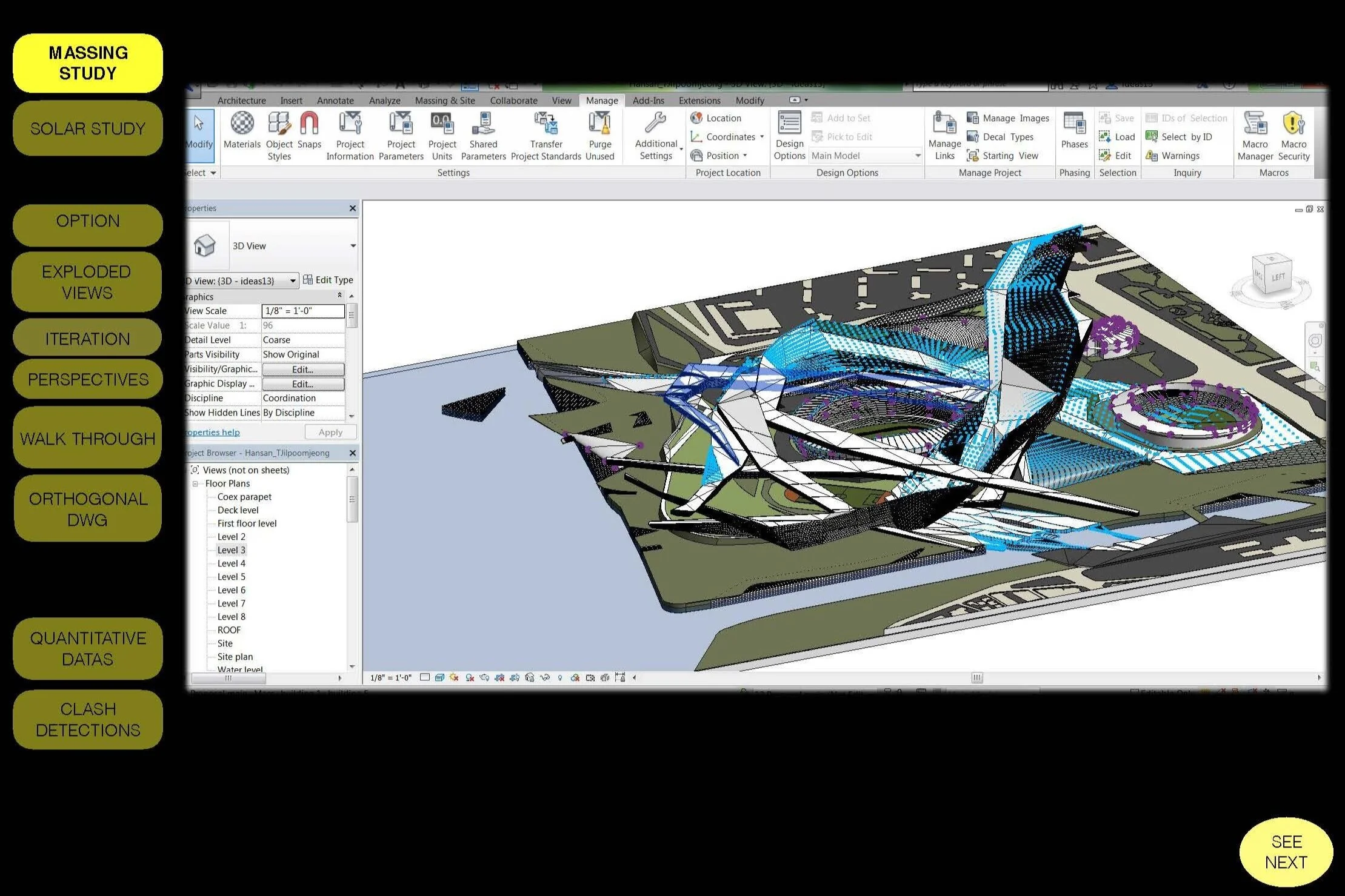Open the Warnings inquiry tool
Screen dimensions: 1345x896
pos(1180,156)
